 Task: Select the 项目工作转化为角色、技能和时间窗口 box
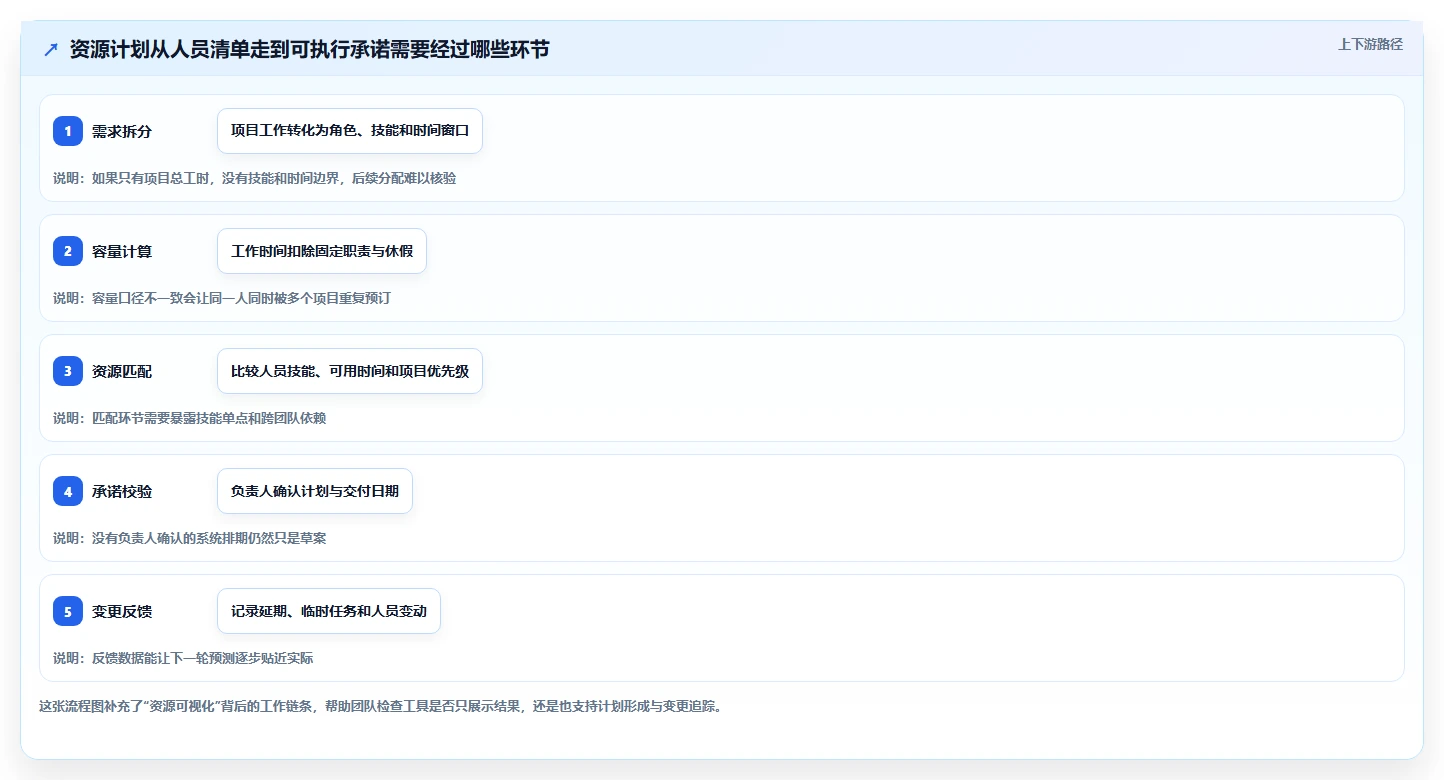coord(350,131)
